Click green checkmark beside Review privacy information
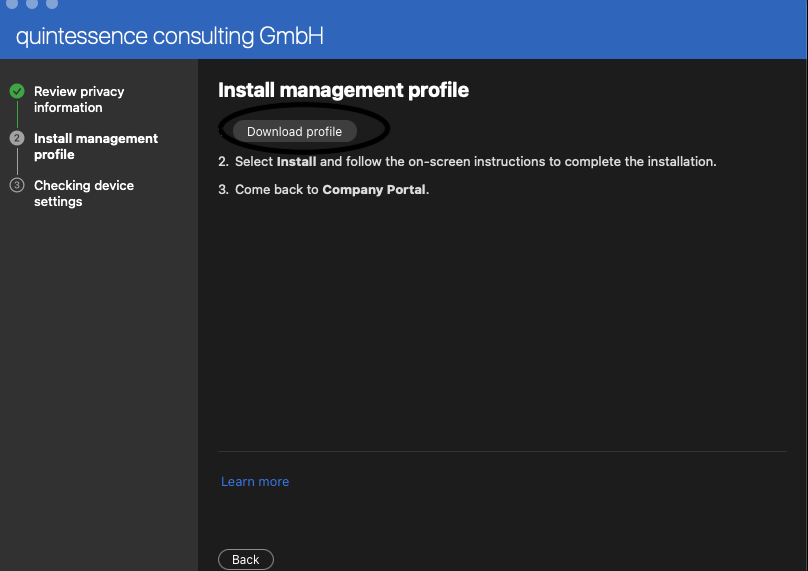This screenshot has width=808, height=571. pos(17,91)
